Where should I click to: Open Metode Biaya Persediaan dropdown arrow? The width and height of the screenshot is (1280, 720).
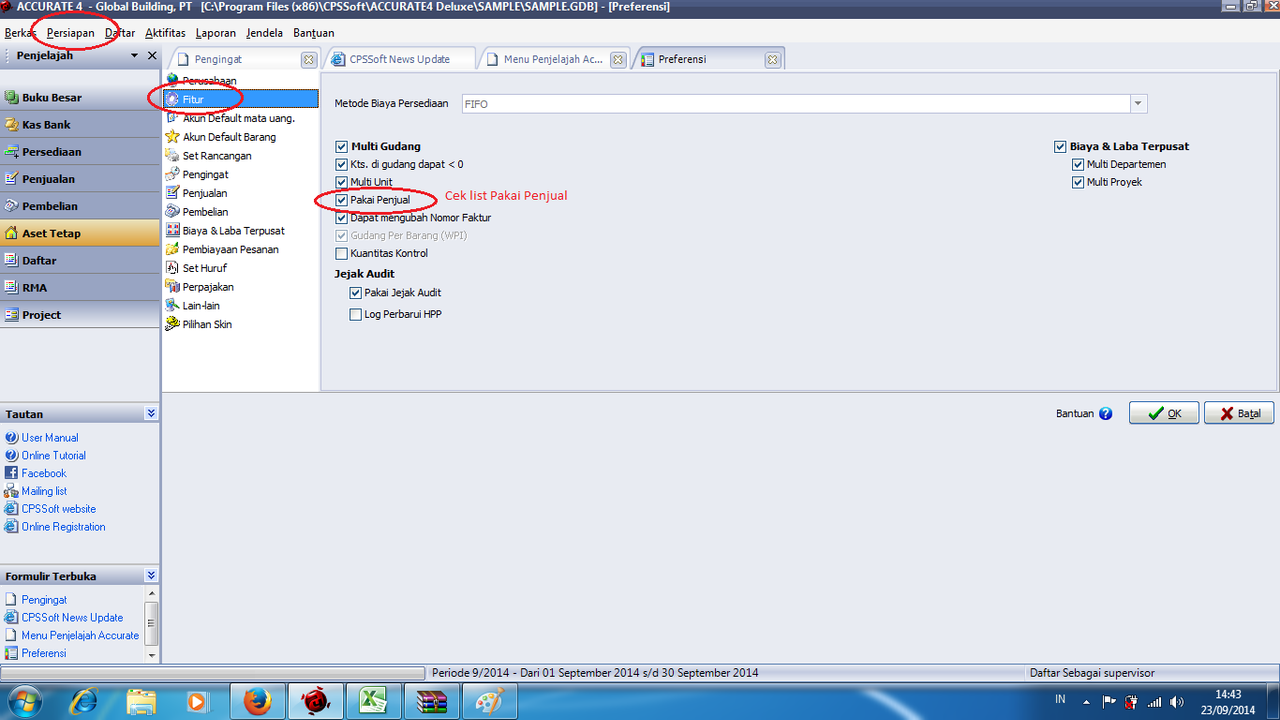pos(1138,104)
